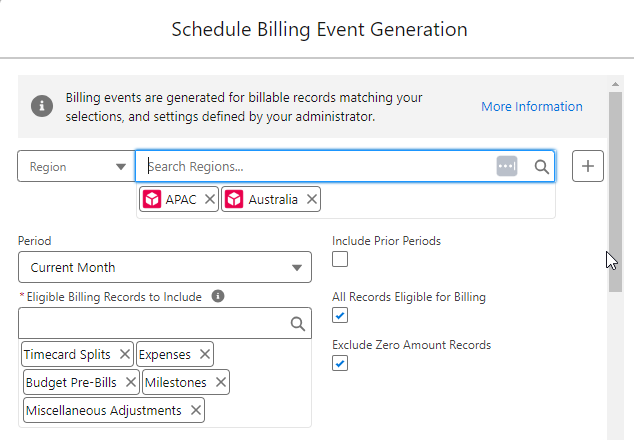The image size is (634, 440).
Task: Remove the Australia region pill
Action: click(x=312, y=199)
